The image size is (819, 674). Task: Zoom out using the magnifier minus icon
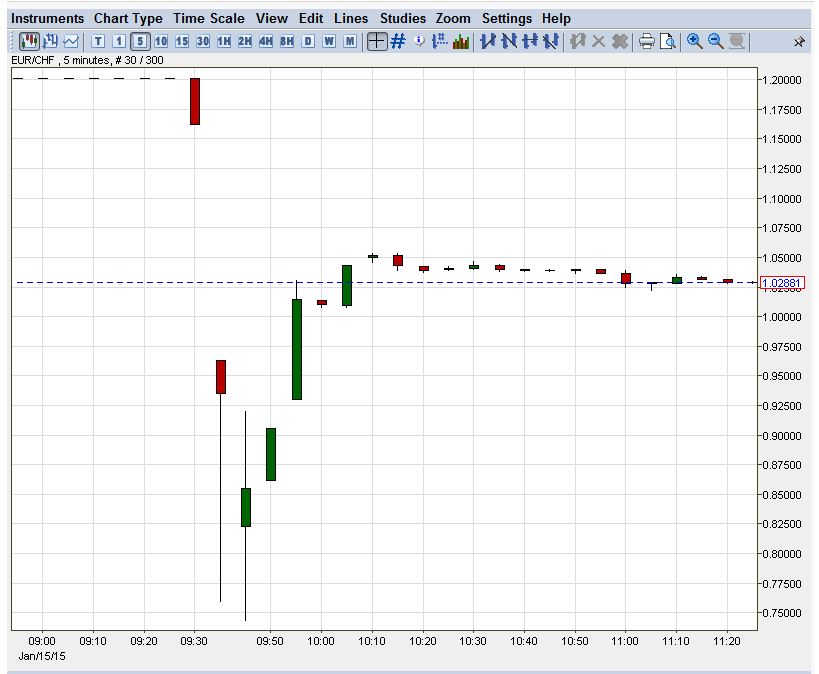pos(712,41)
